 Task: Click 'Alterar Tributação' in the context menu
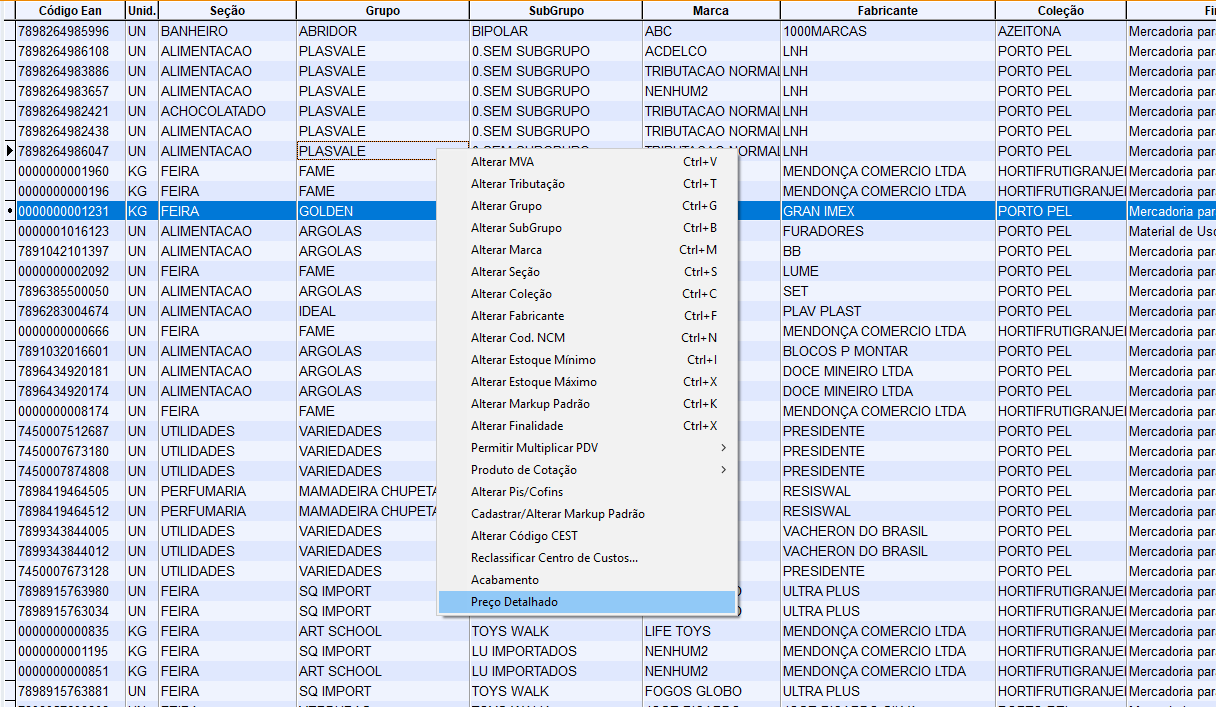[x=517, y=184]
